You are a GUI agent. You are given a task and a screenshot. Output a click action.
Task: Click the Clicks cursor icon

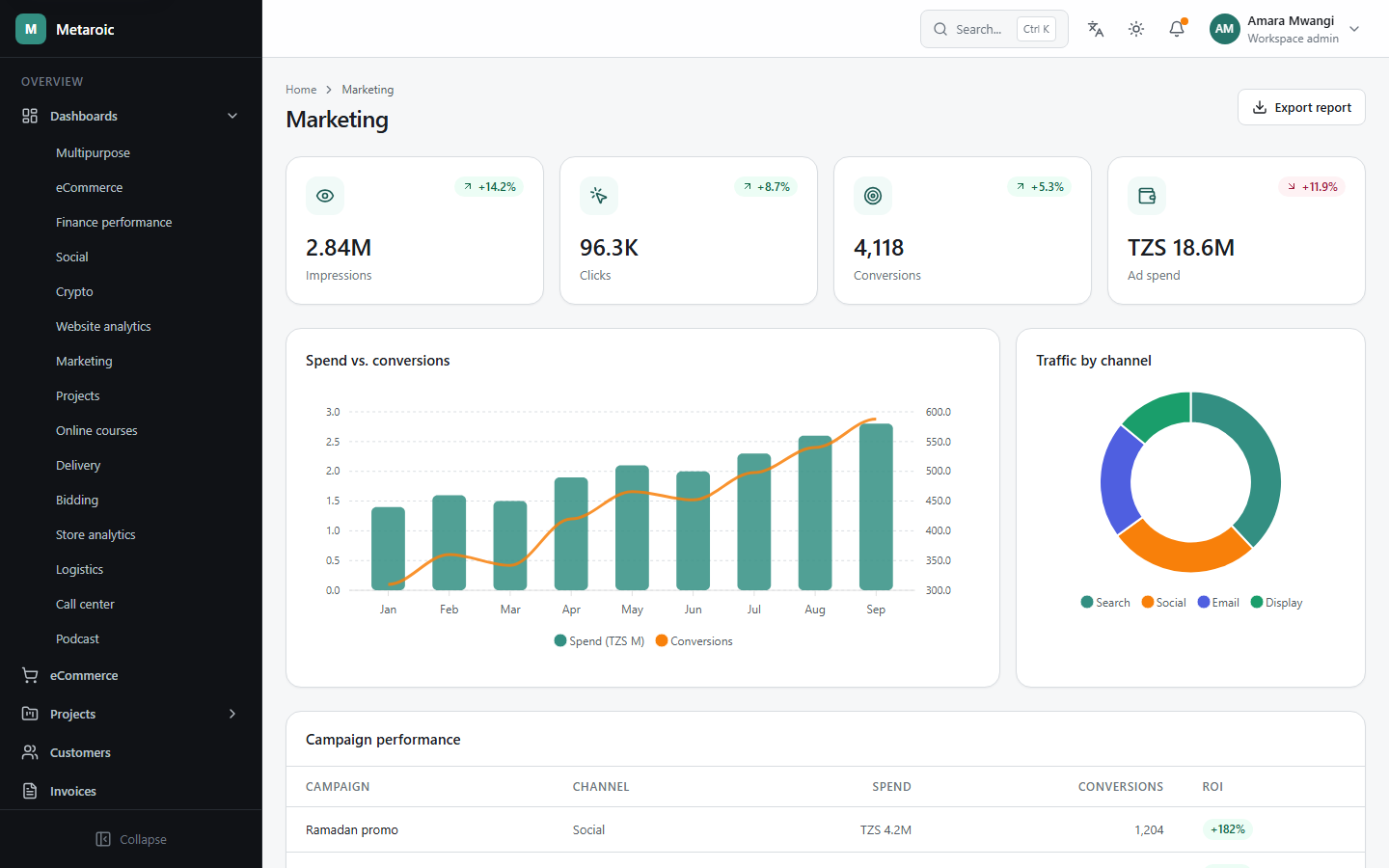coord(599,196)
